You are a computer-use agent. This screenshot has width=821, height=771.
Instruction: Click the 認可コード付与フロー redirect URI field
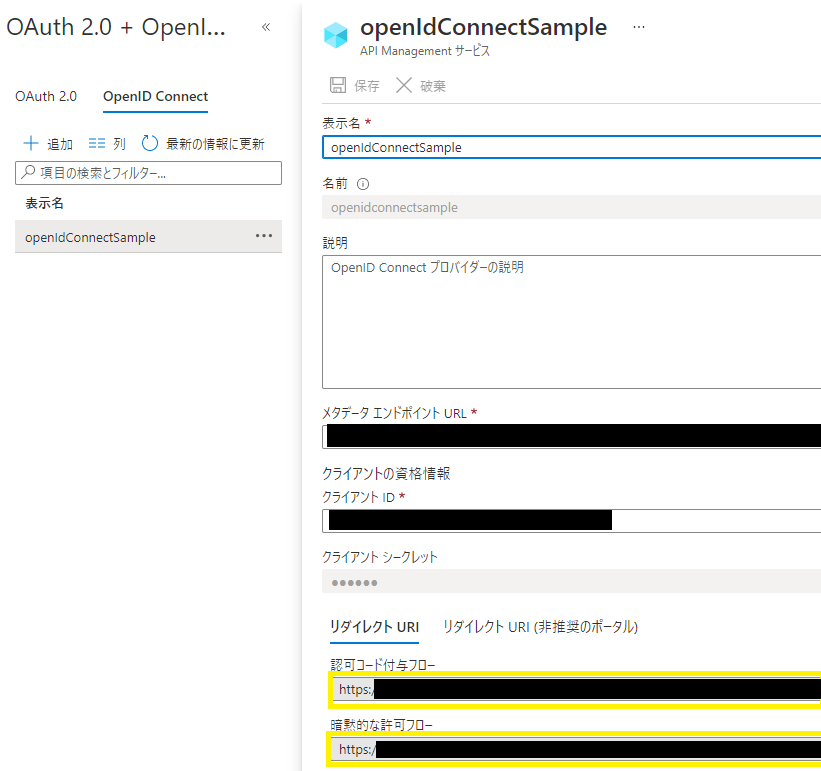tap(576, 689)
